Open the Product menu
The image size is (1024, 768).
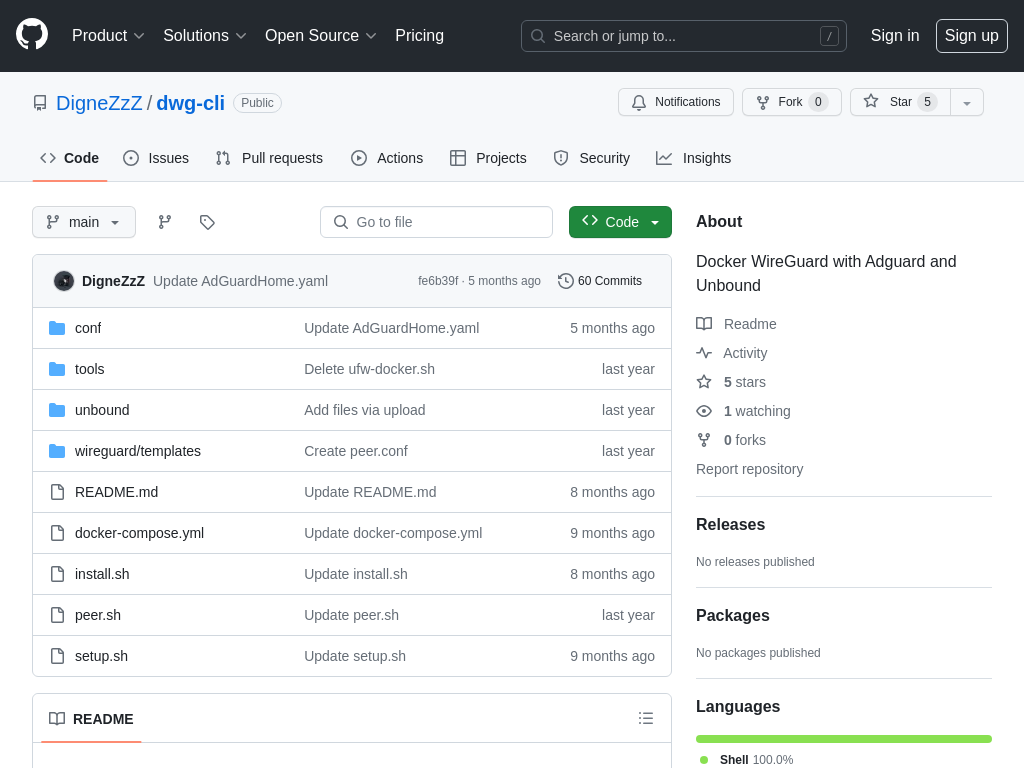pyautogui.click(x=108, y=36)
